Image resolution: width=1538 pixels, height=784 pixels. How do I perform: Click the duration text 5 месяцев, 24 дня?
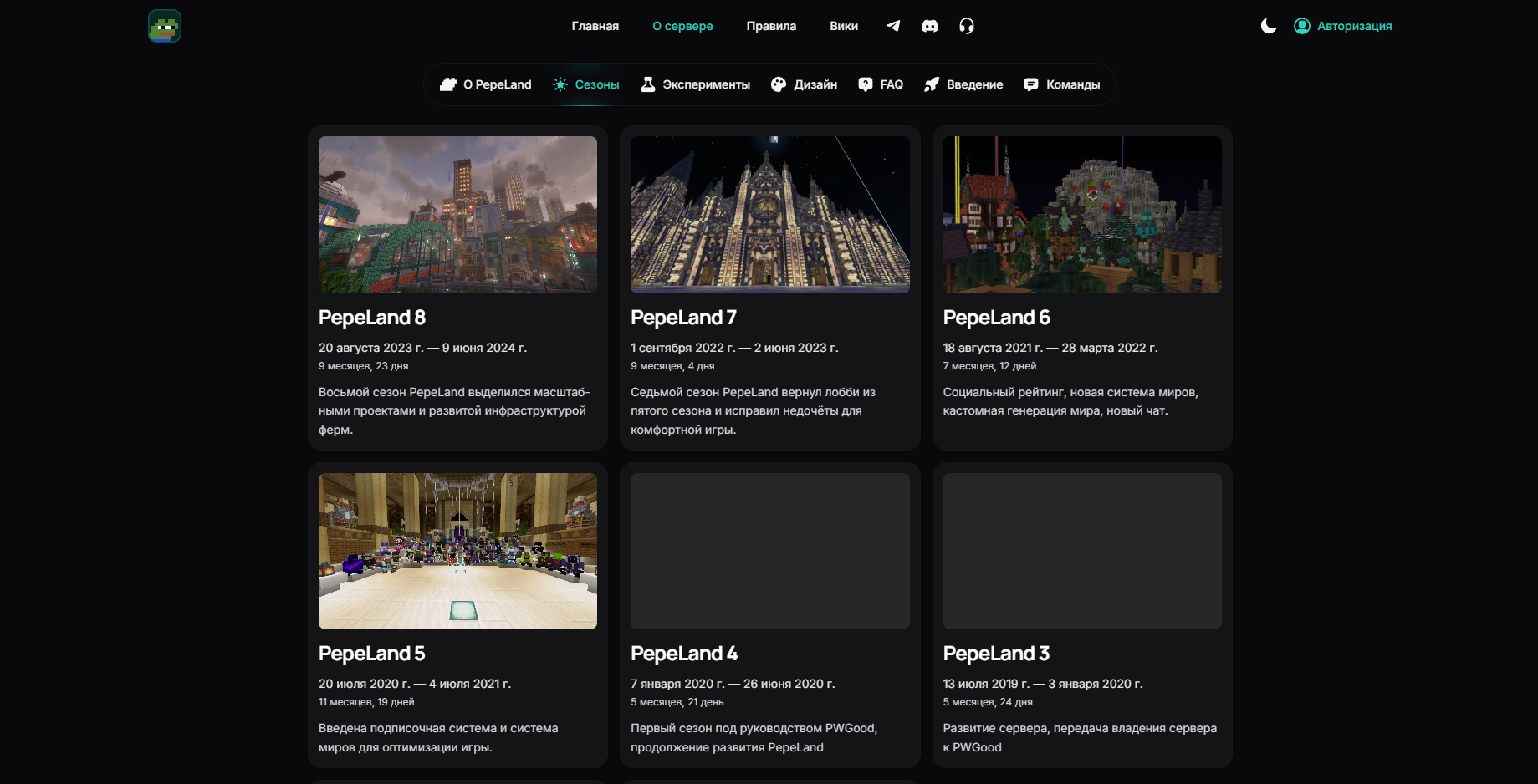tap(988, 702)
